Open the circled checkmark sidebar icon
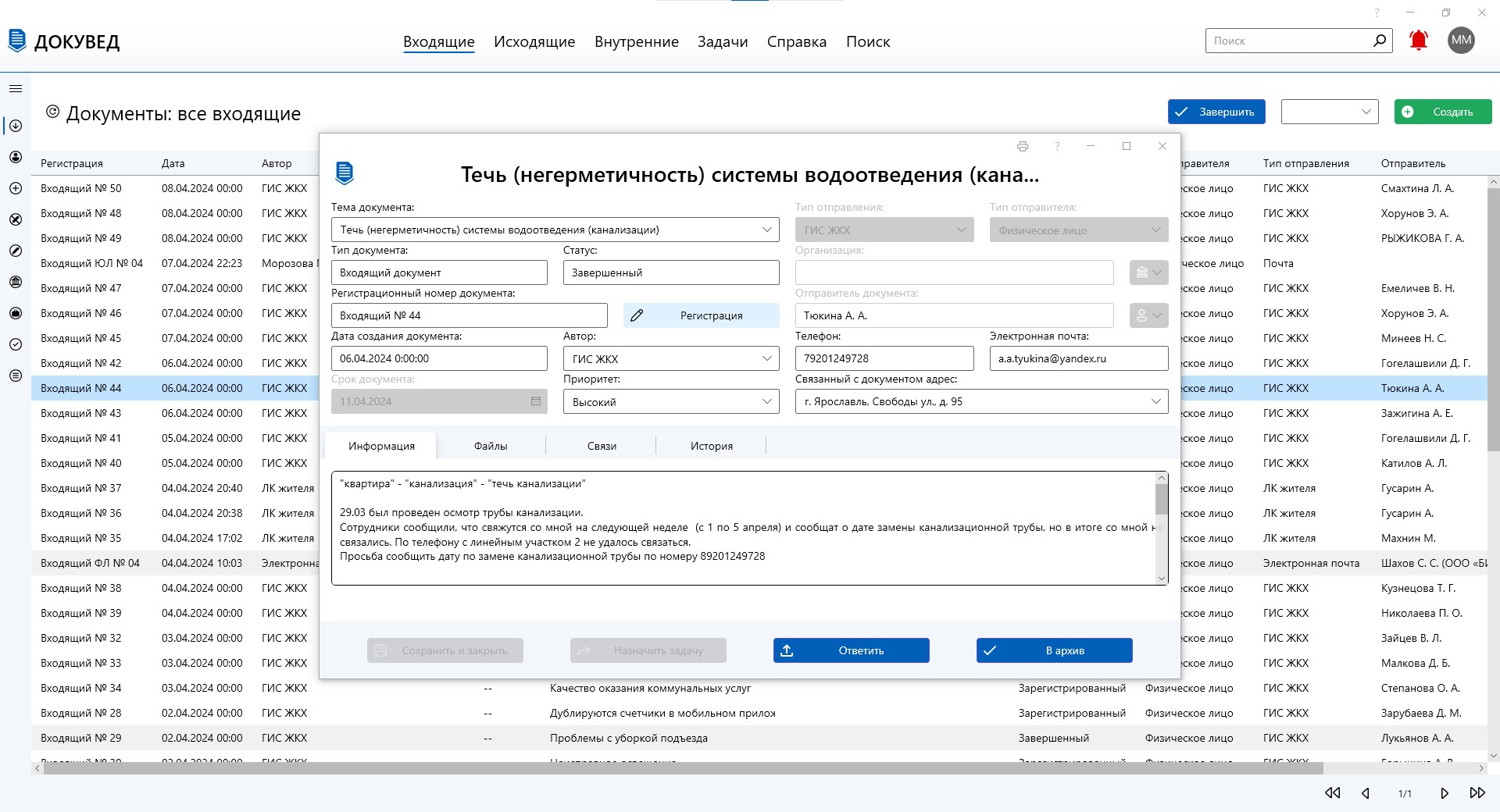1500x812 pixels. click(x=16, y=344)
